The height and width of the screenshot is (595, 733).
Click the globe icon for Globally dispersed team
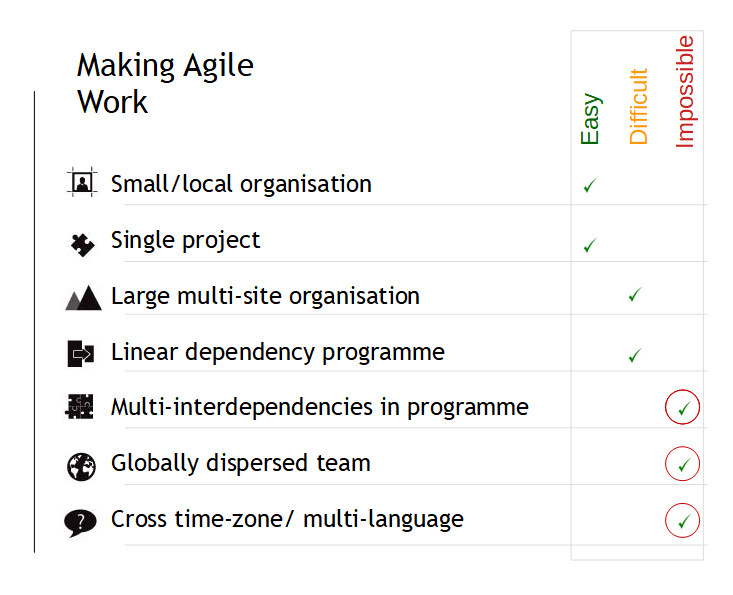[x=81, y=466]
